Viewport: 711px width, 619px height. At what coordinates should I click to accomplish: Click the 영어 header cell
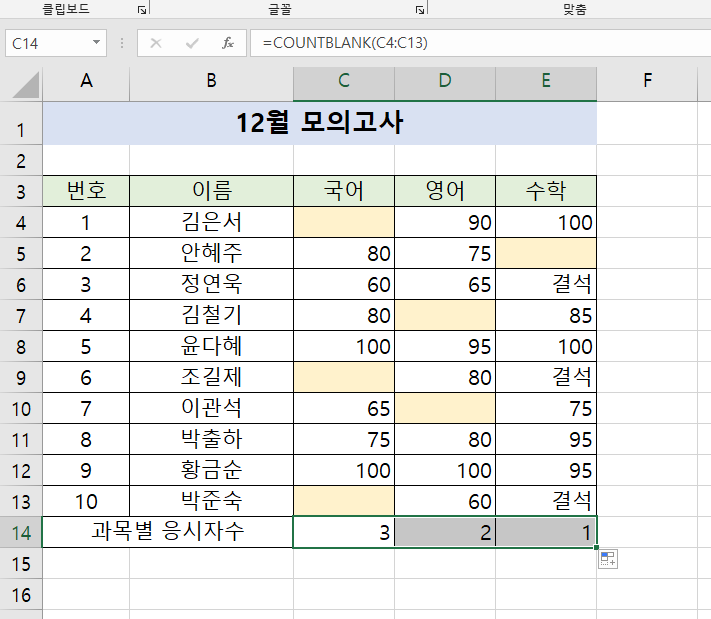tap(445, 191)
